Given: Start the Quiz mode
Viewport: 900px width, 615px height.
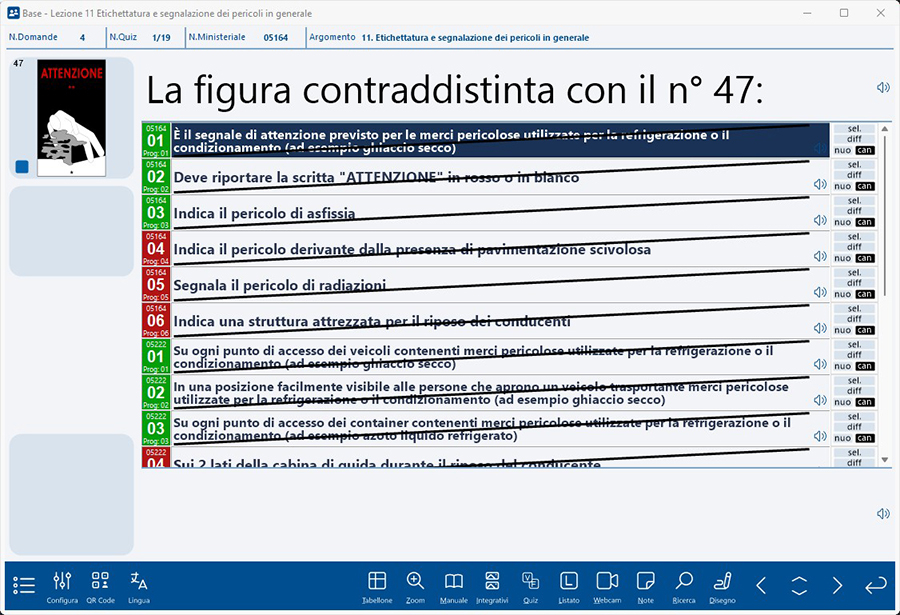Looking at the screenshot, I should (530, 586).
